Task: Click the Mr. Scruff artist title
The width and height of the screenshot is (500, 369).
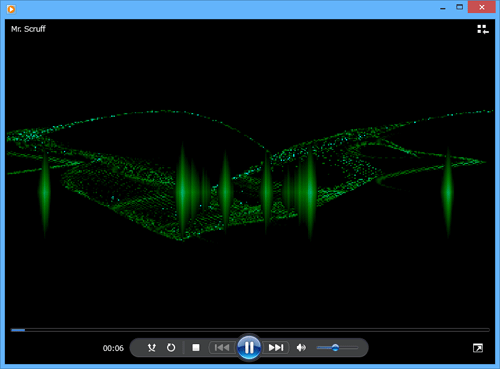Action: pos(28,29)
